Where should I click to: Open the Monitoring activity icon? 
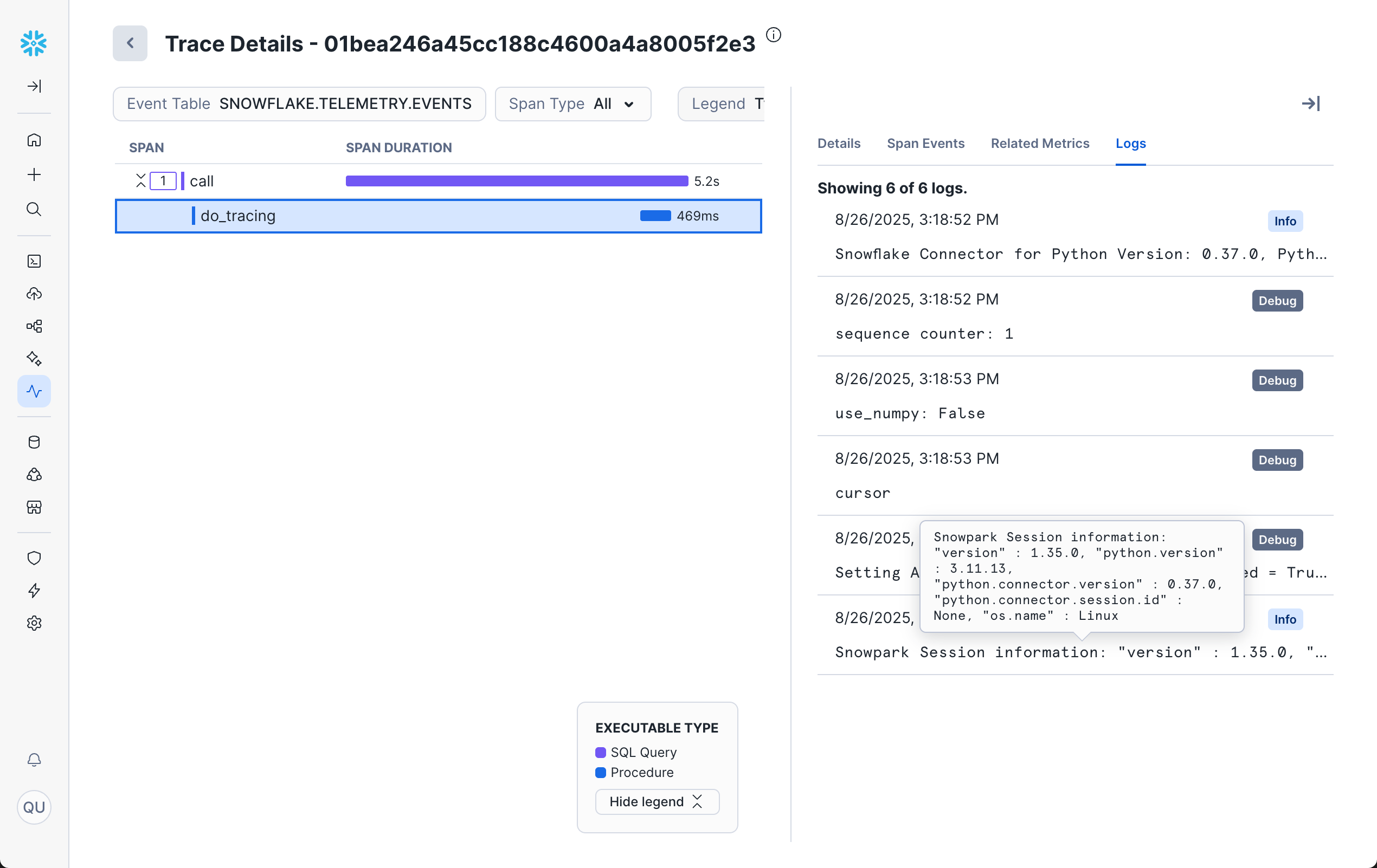click(34, 391)
